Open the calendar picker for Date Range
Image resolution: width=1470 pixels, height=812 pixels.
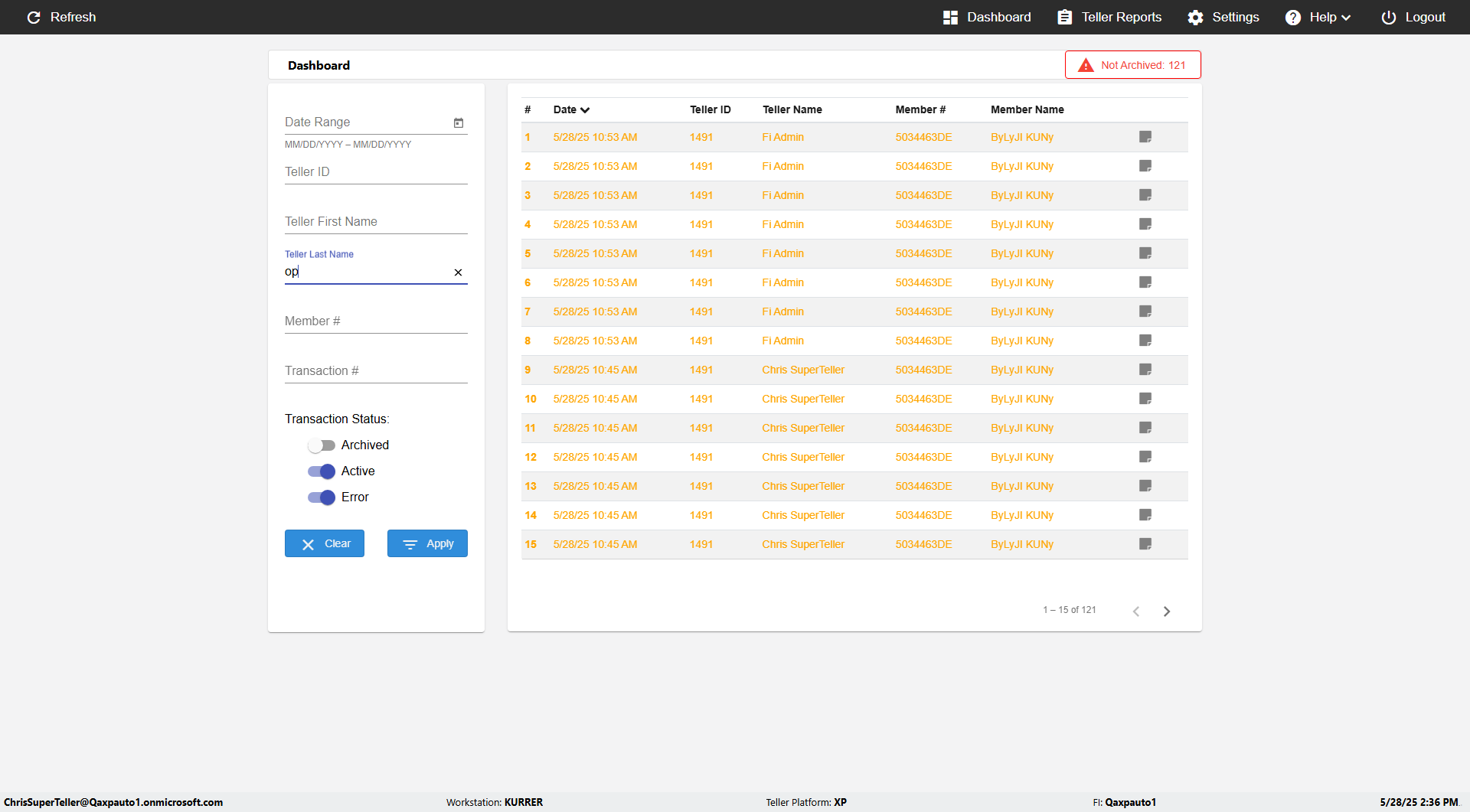(459, 122)
